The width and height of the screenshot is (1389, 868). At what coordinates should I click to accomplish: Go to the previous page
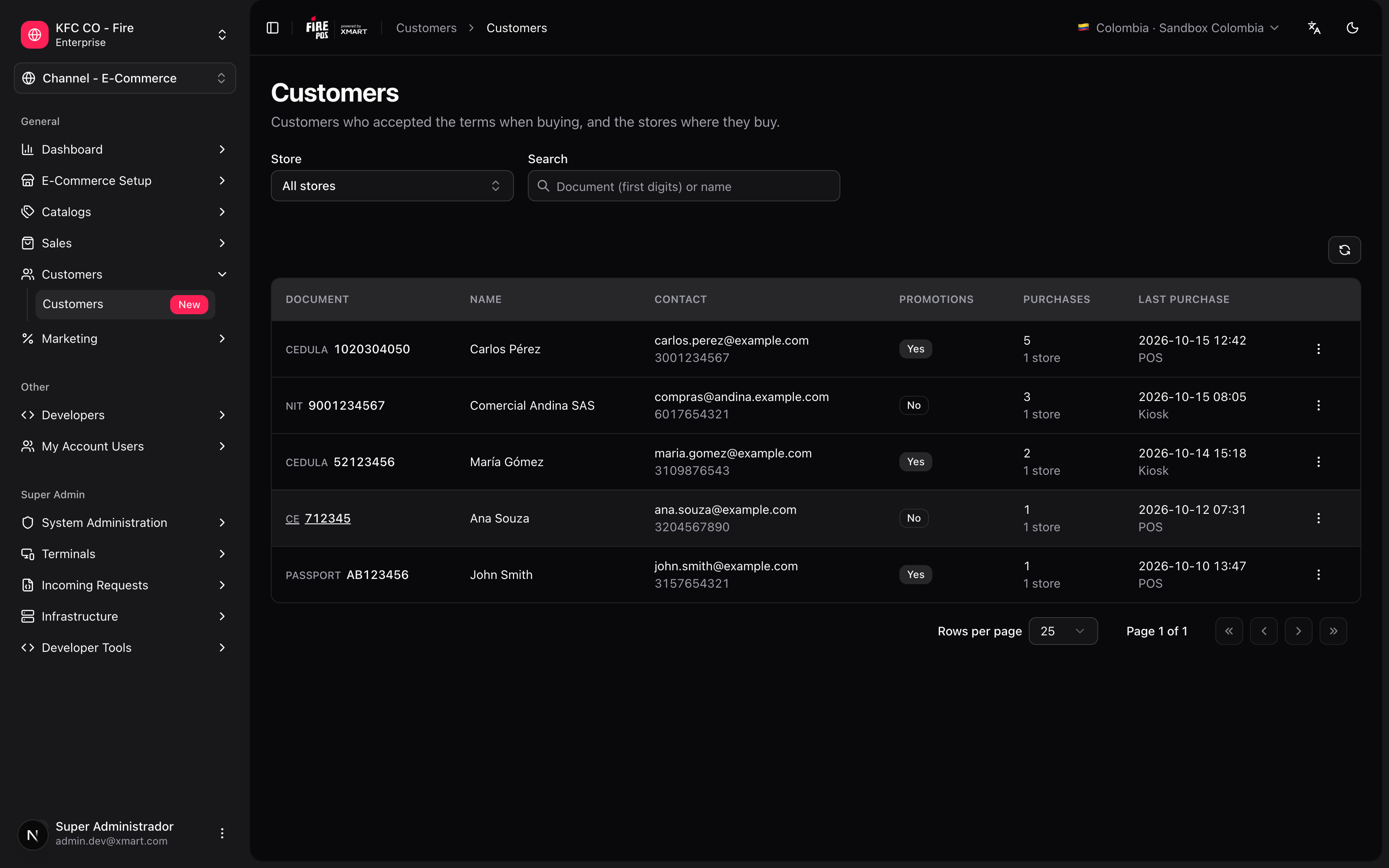[1264, 631]
